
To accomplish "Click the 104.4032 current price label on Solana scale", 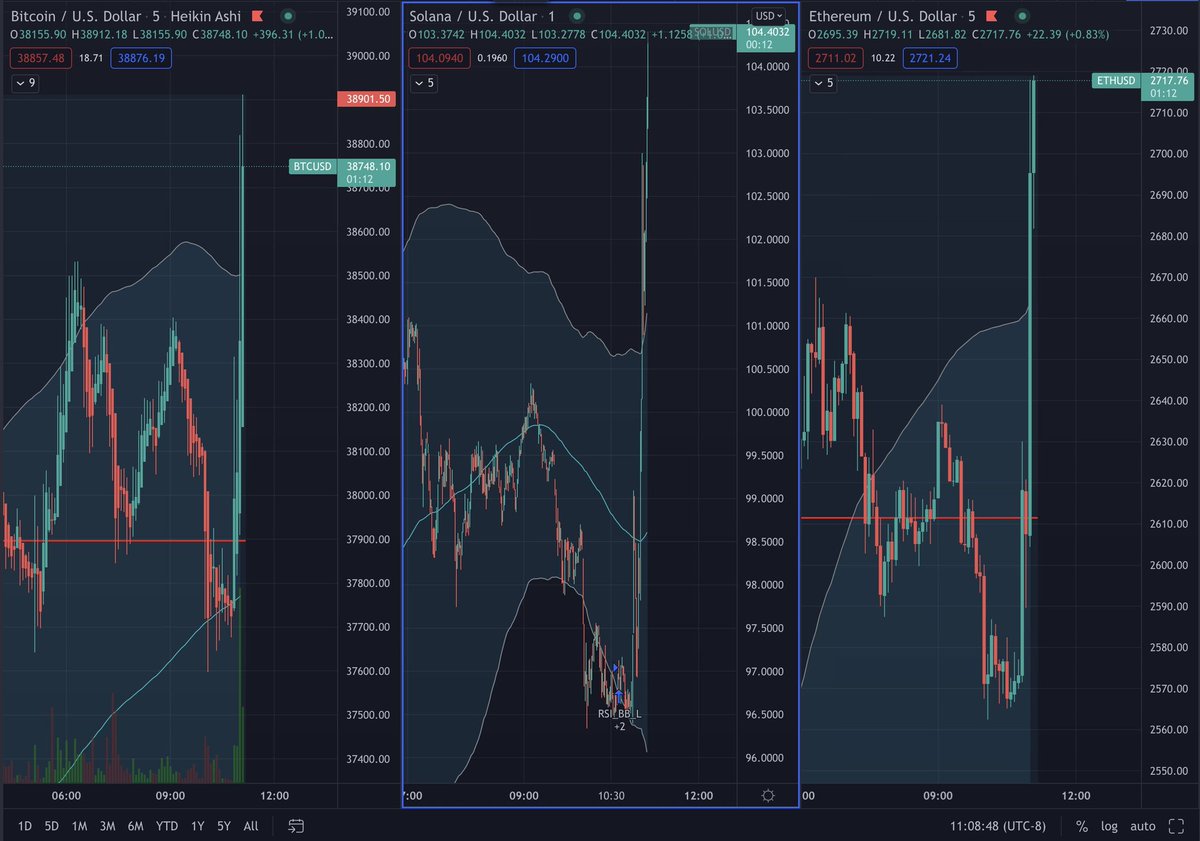I will tap(767, 38).
